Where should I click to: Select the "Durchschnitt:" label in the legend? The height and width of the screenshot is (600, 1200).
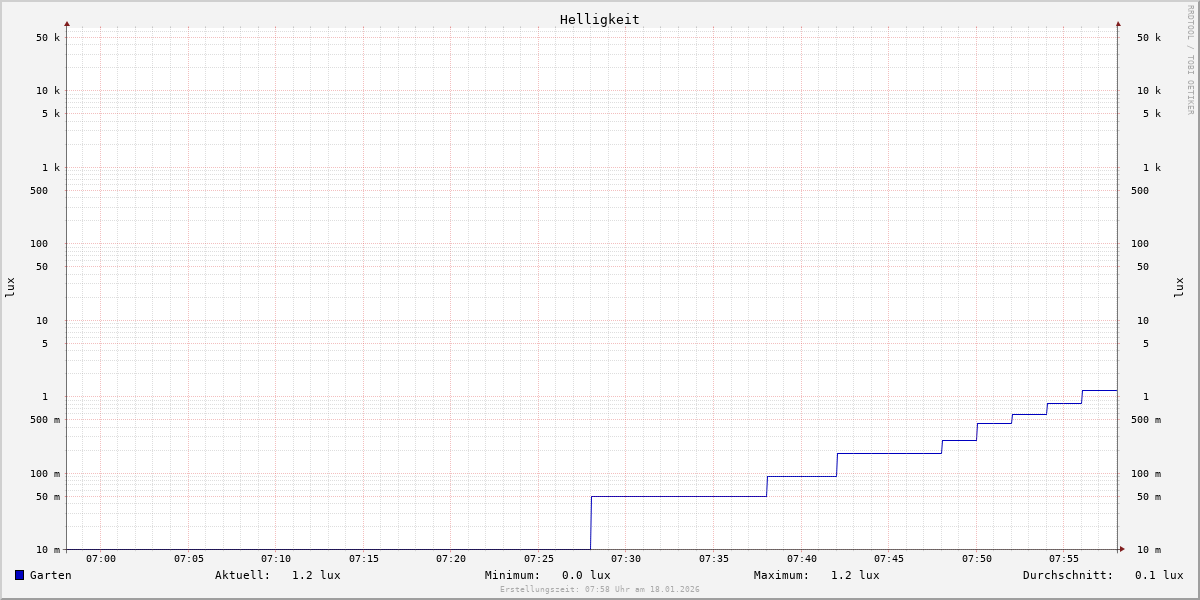(1068, 575)
